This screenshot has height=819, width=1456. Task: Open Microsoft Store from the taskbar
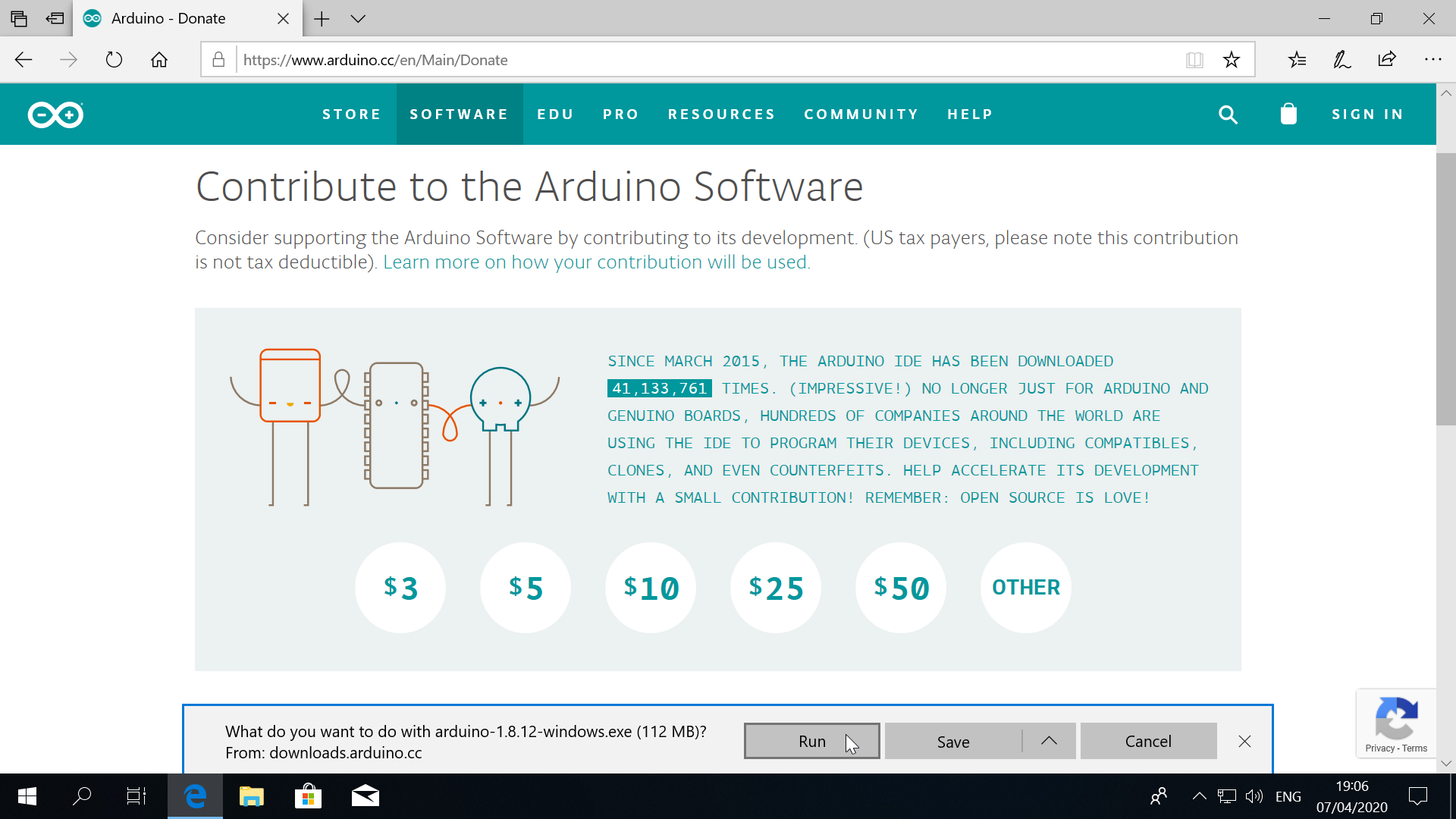(308, 796)
